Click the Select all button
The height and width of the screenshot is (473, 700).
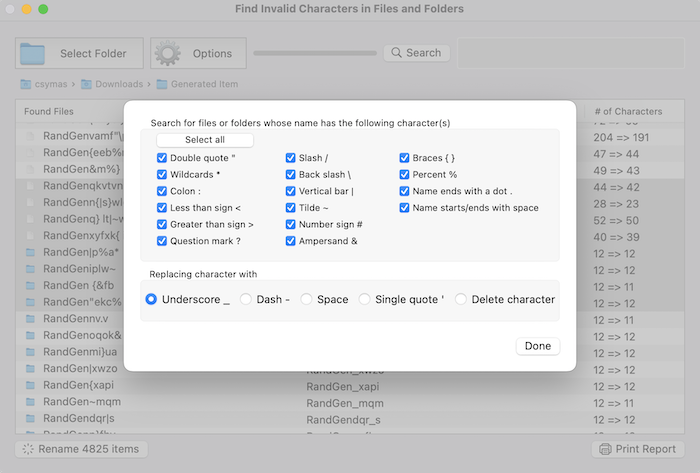(x=205, y=140)
